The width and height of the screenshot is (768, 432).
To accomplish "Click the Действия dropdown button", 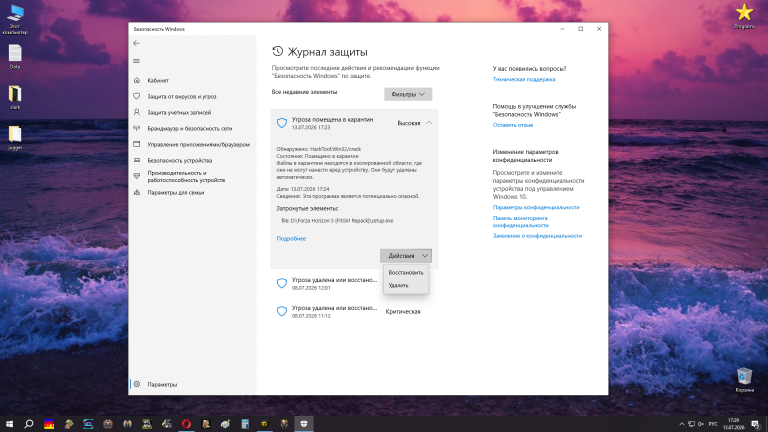I will [x=406, y=256].
